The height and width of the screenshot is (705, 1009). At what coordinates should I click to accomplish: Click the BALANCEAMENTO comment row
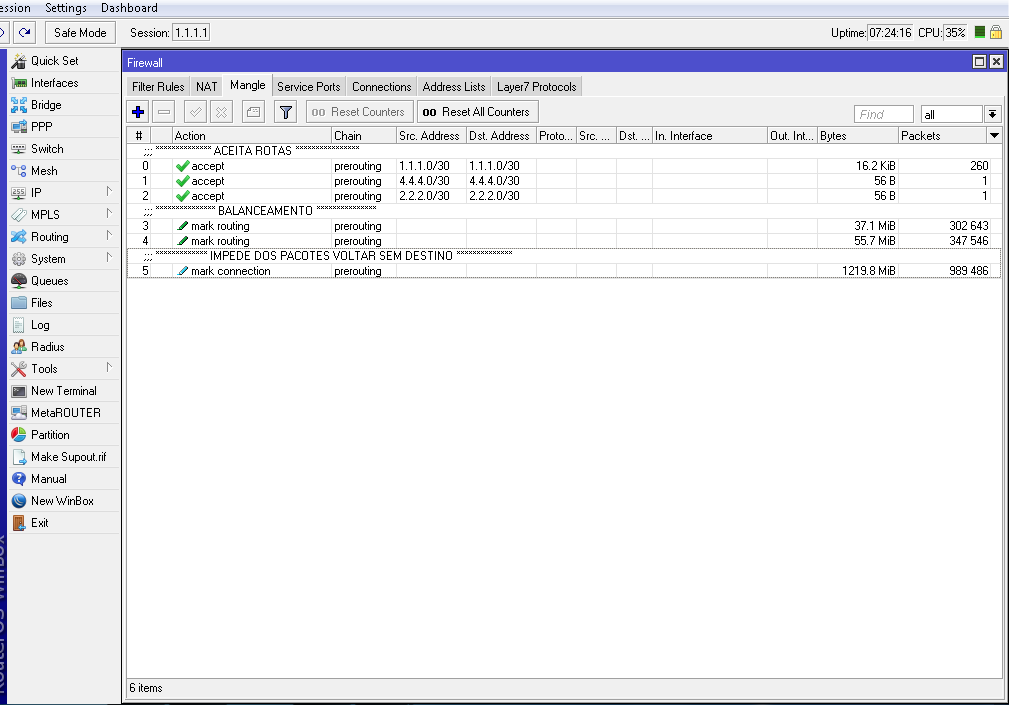point(564,211)
